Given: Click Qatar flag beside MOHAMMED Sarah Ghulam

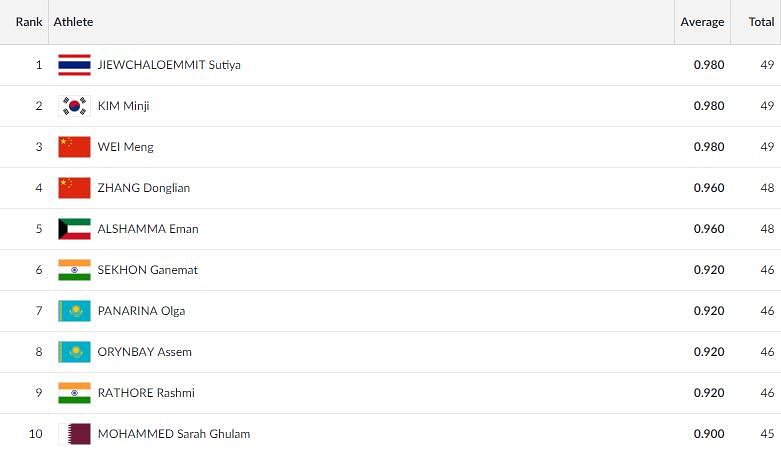Looking at the screenshot, I should coord(74,434).
